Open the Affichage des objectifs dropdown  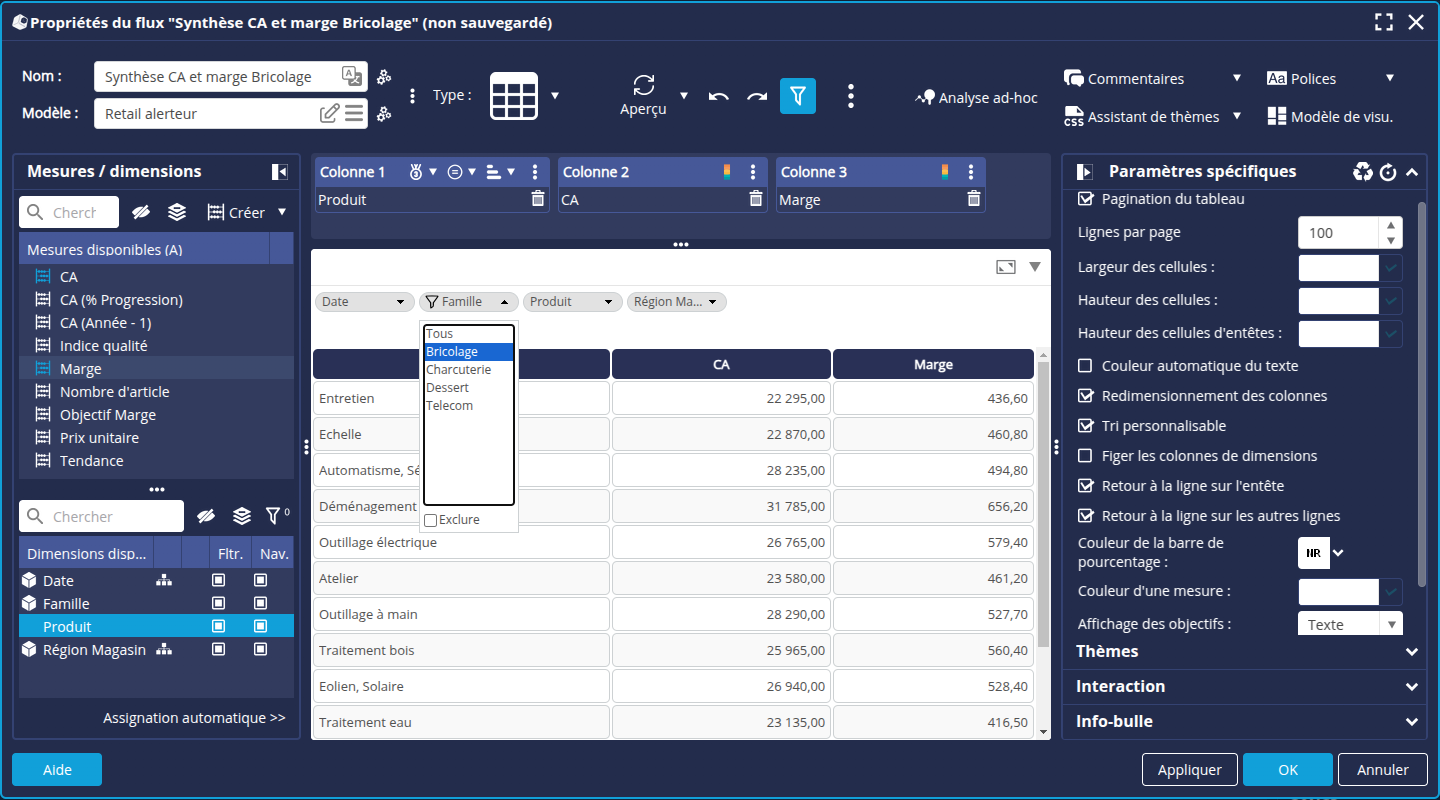pyautogui.click(x=1349, y=624)
